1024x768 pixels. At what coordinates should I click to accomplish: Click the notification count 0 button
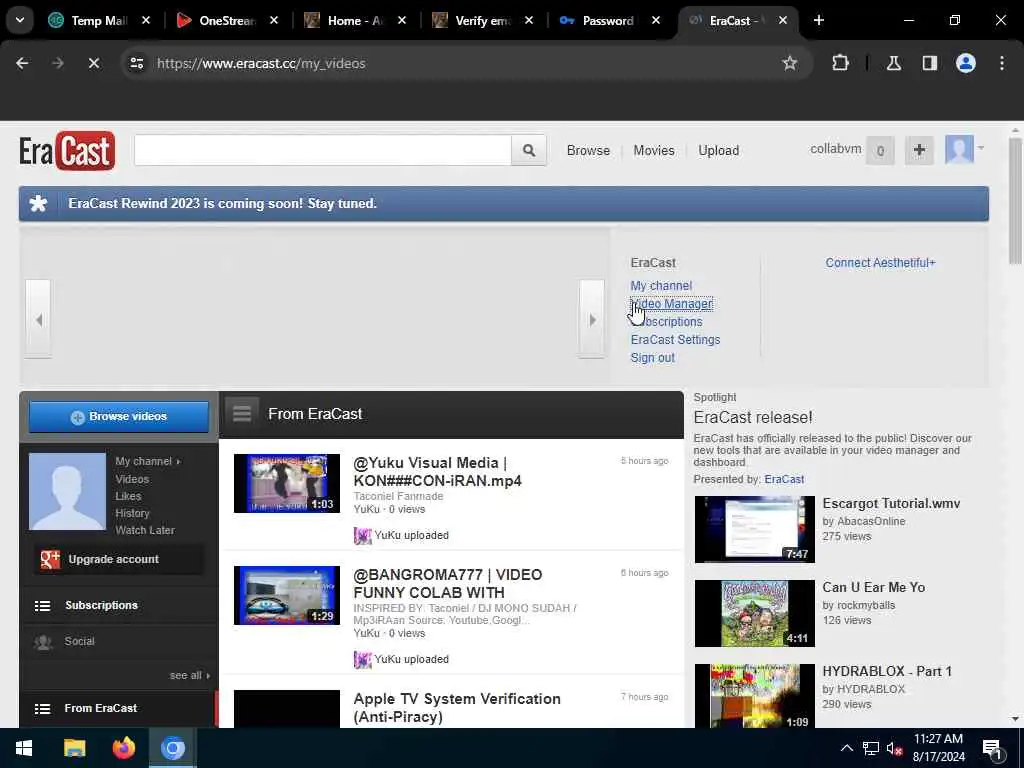[x=880, y=151]
